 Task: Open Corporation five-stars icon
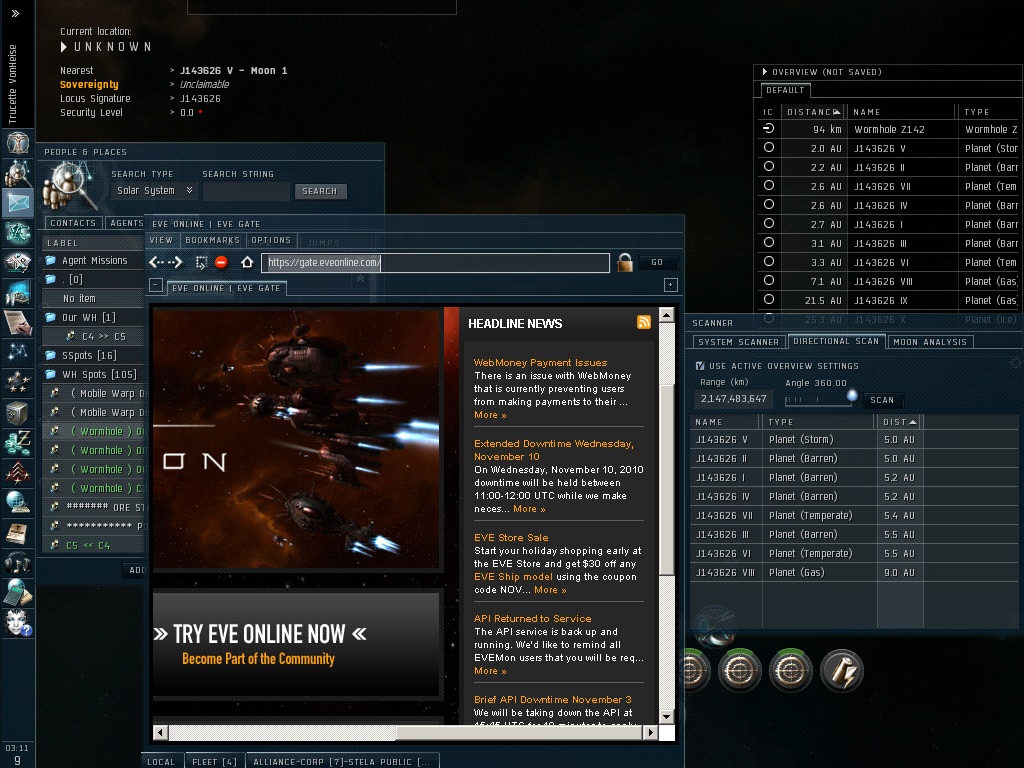18,382
